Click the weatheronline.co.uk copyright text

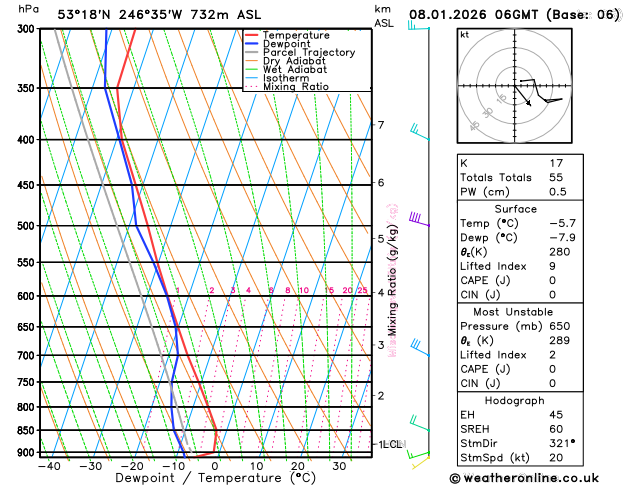click(524, 478)
